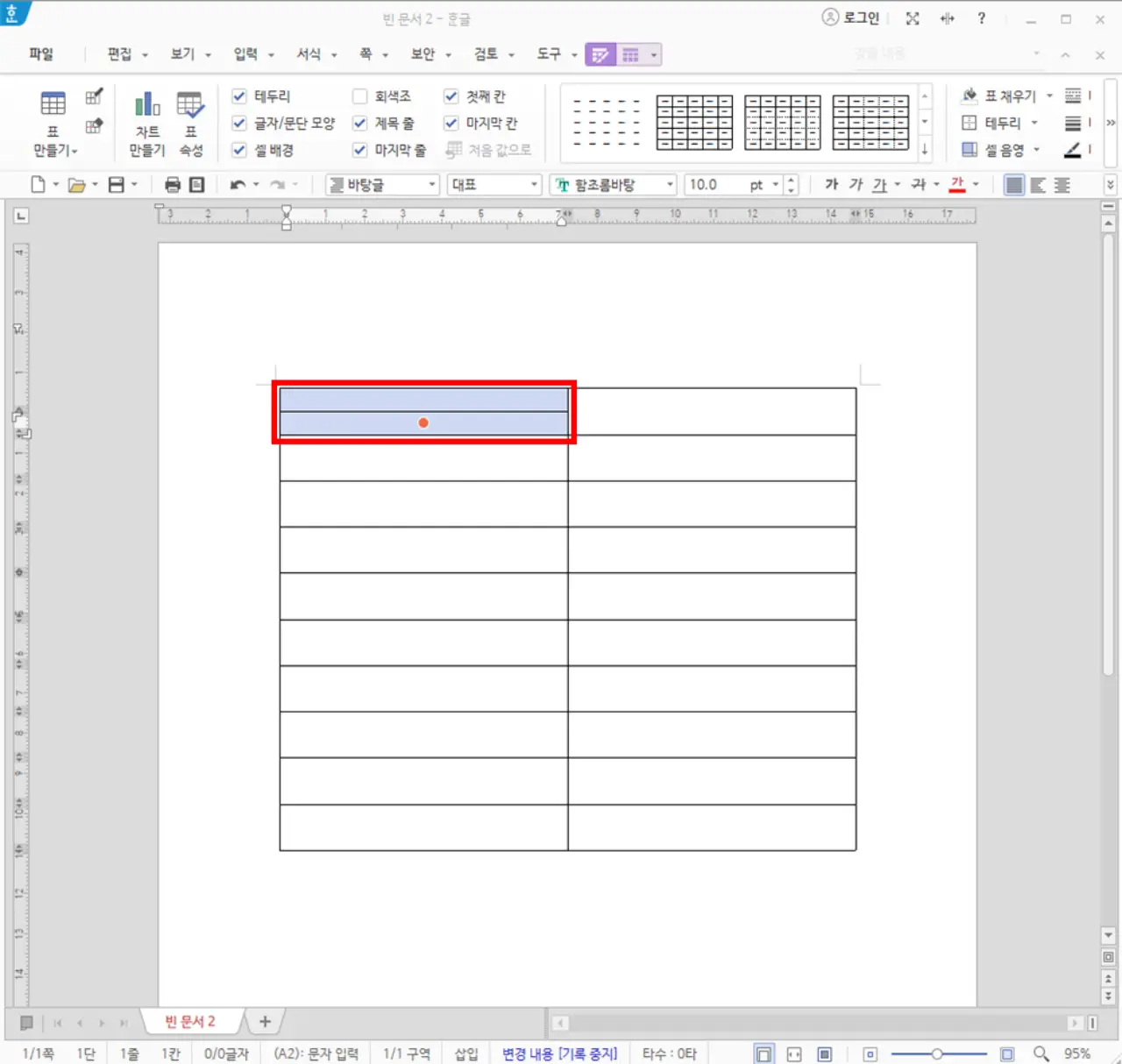This screenshot has height=1064, width=1122.
Task: Set font color with red 가 icon
Action: [x=957, y=184]
